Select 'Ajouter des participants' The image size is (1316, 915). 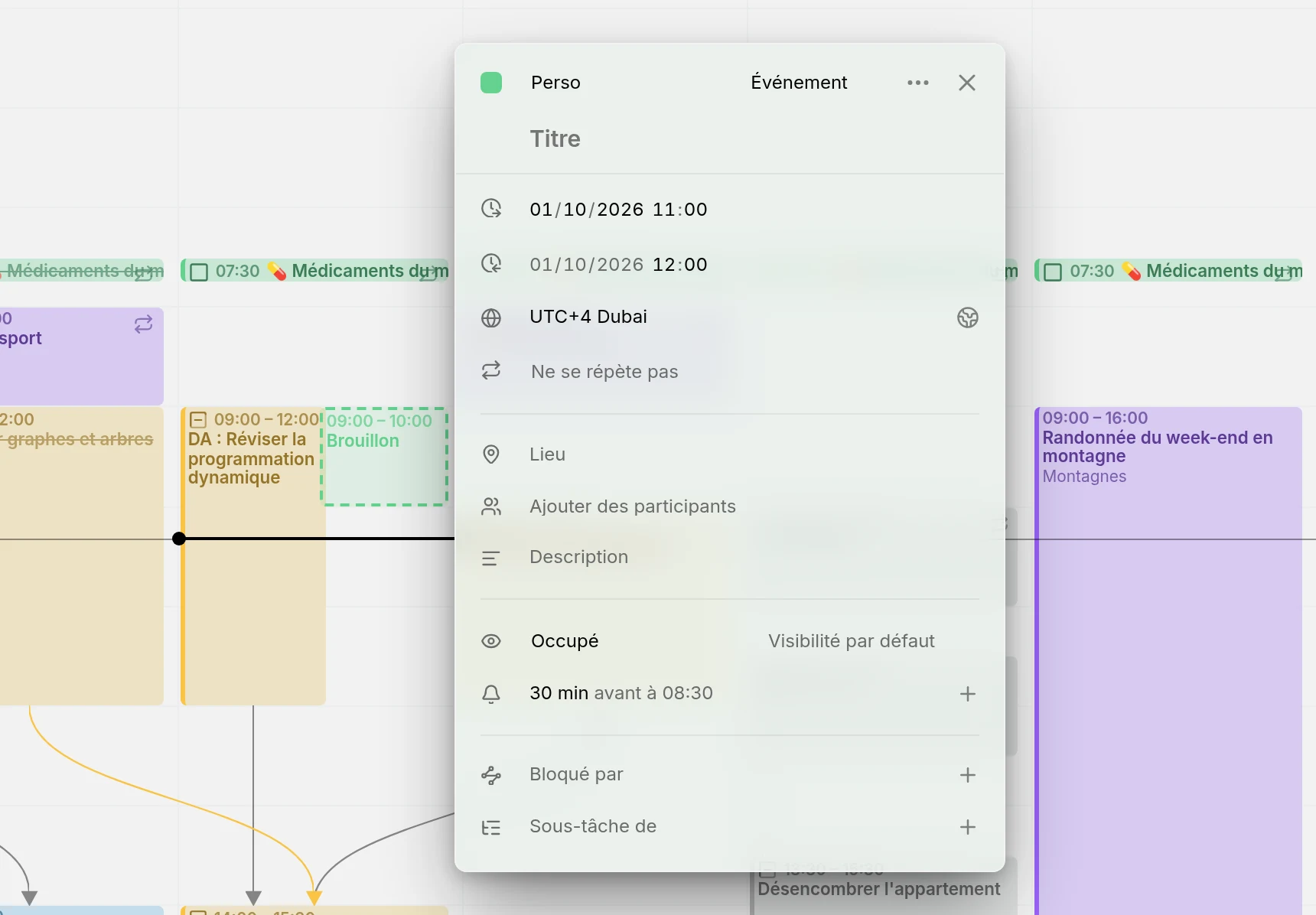[x=633, y=506]
